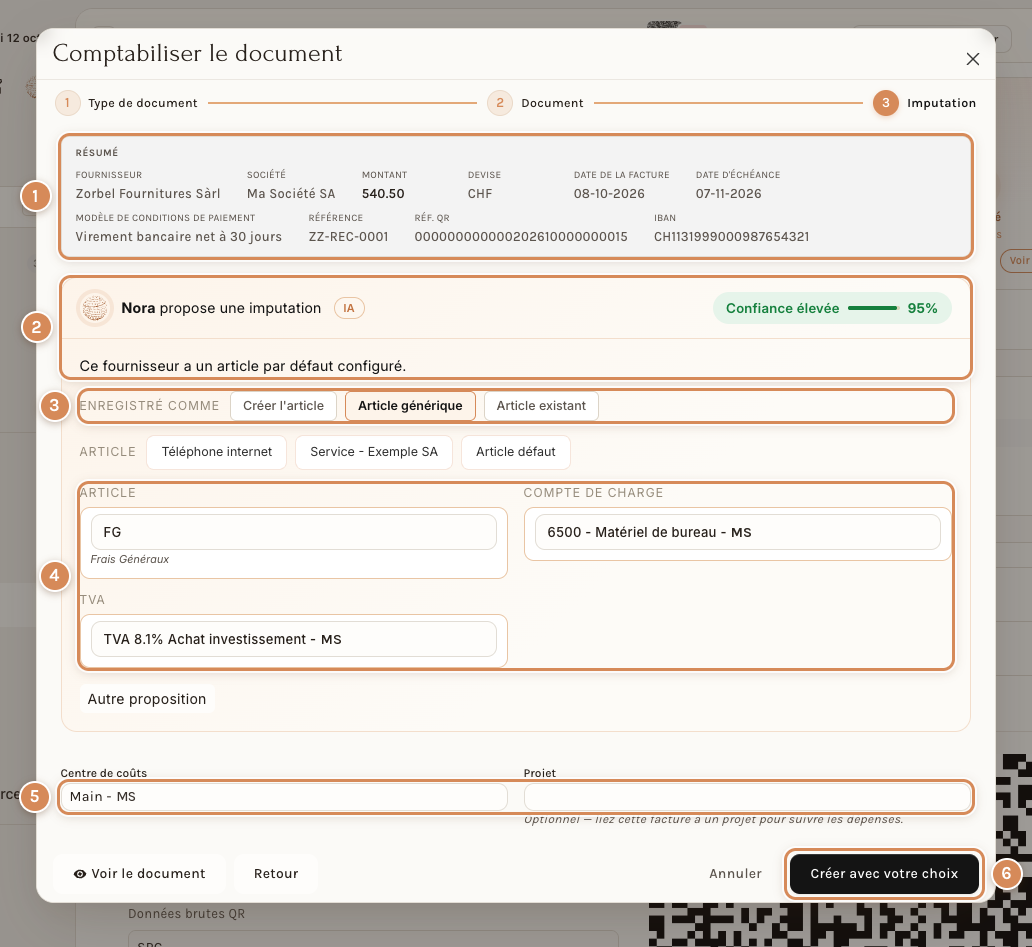This screenshot has height=947, width=1032.
Task: Go to step 1 Type de document
Action: 126,103
